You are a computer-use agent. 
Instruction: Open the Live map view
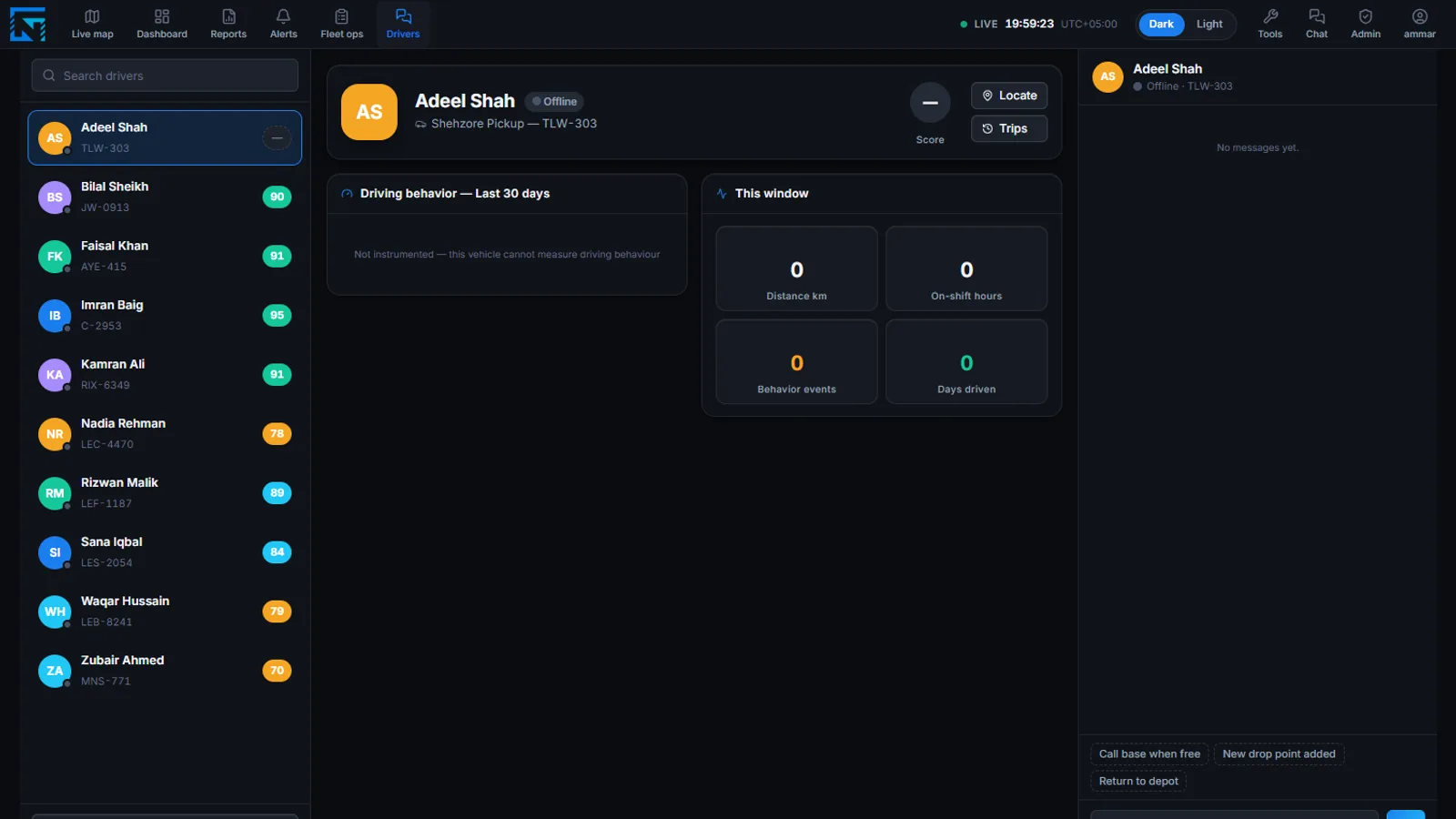tap(92, 25)
